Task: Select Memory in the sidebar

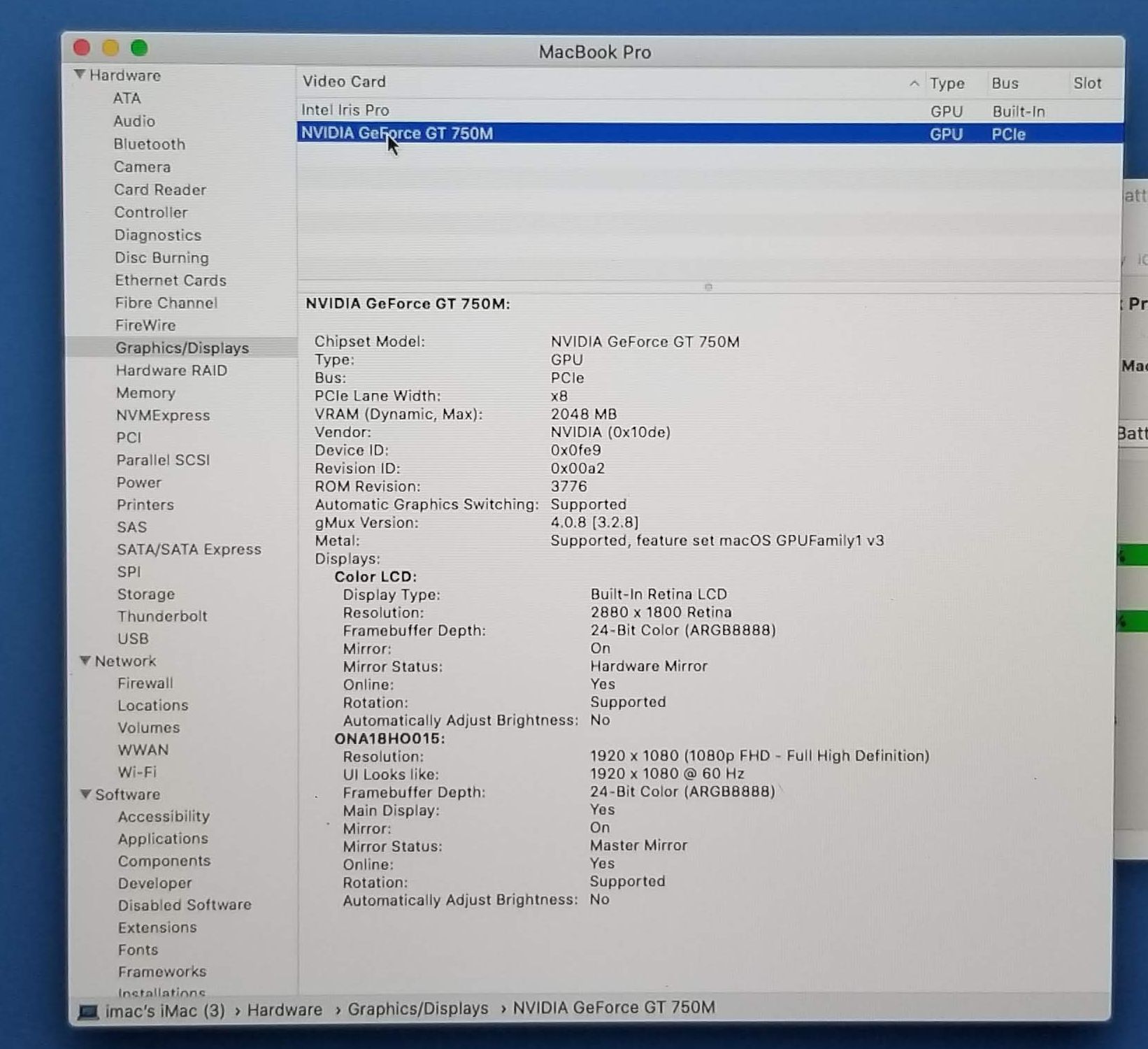Action: pos(145,393)
